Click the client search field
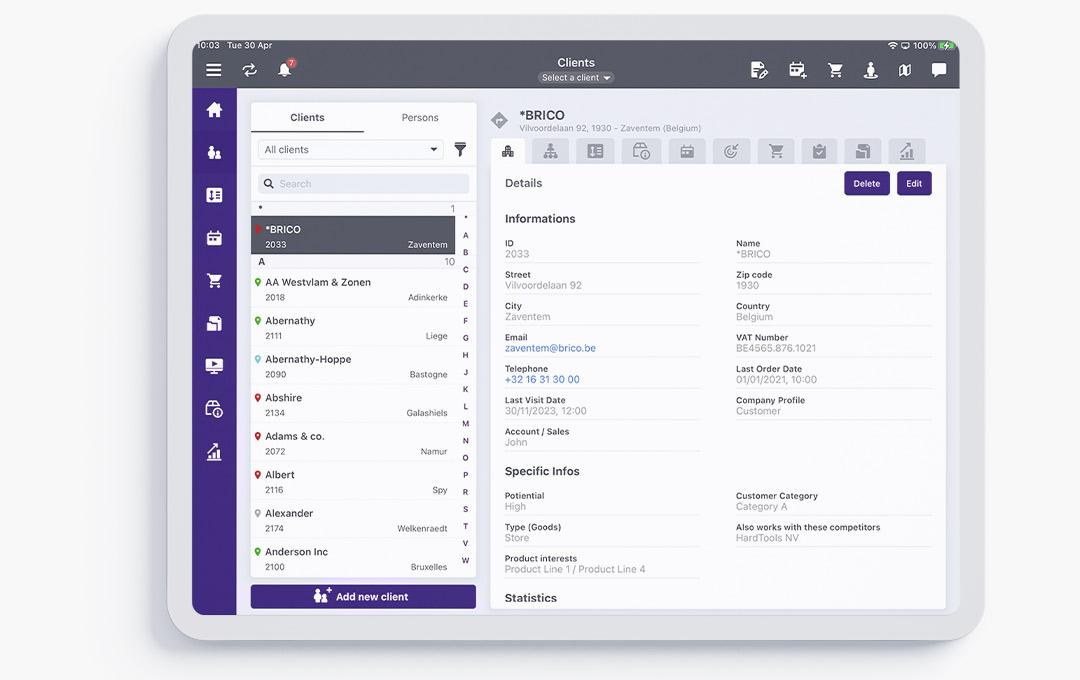1080x680 pixels. tap(363, 183)
